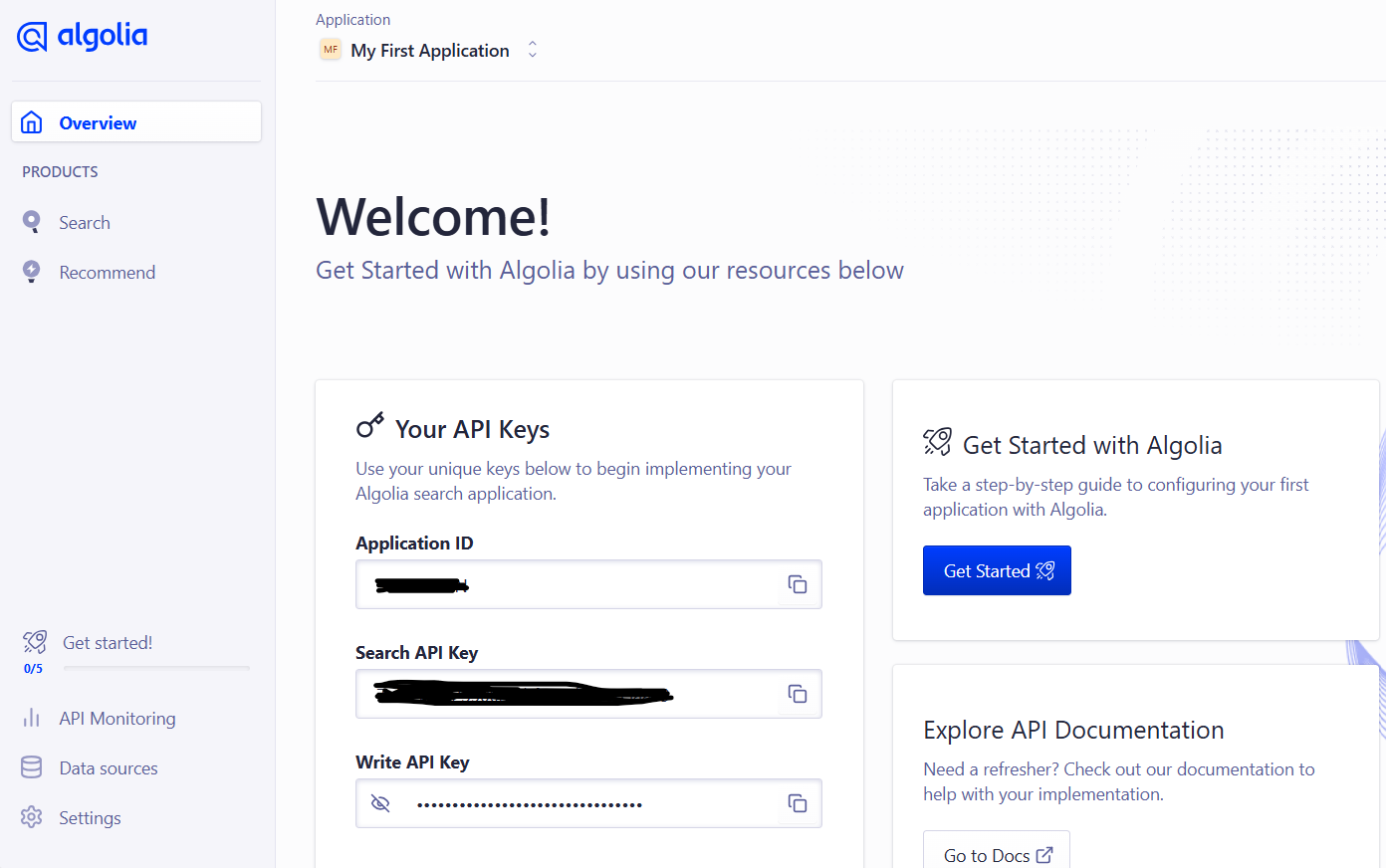
Task: Open Settings from the sidebar
Action: coord(90,818)
